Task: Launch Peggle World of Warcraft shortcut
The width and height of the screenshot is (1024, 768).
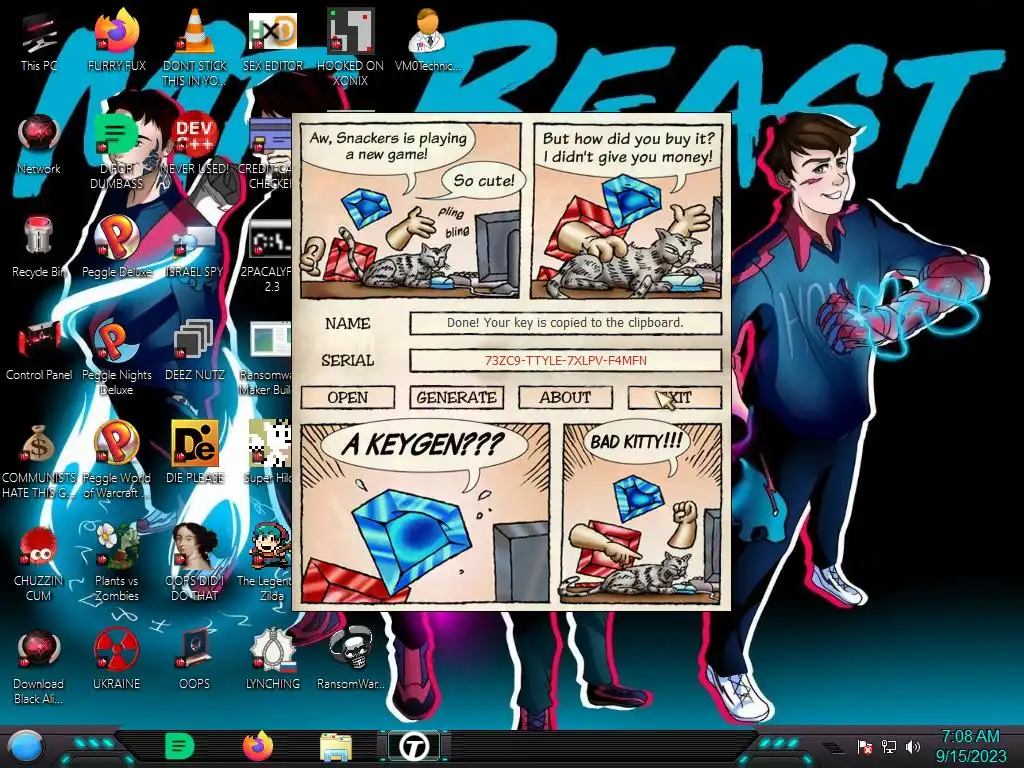Action: tap(116, 461)
